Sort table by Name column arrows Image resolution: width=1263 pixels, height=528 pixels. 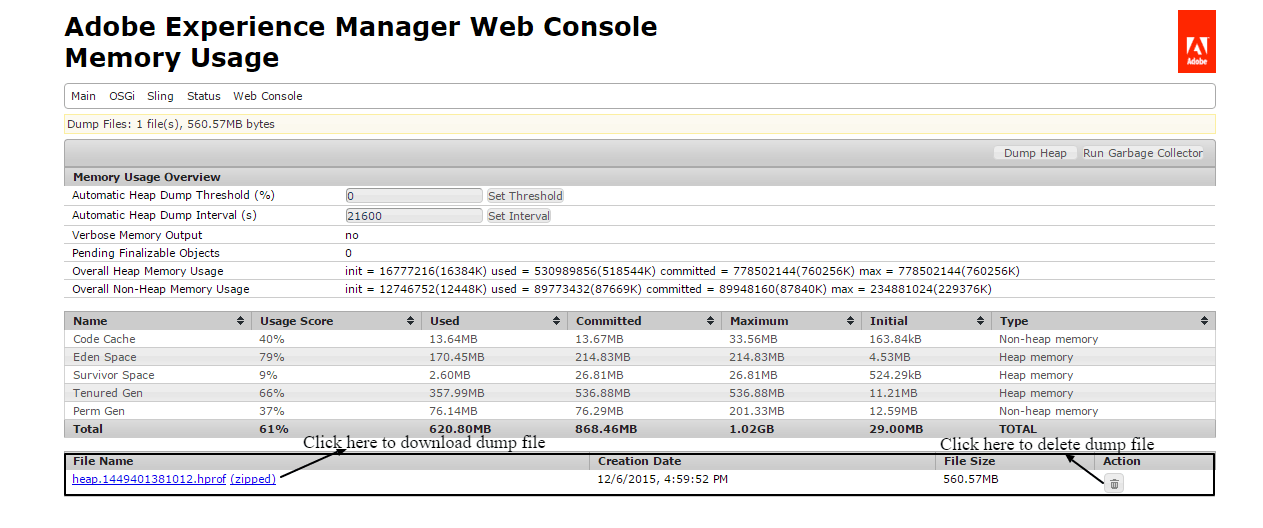241,321
